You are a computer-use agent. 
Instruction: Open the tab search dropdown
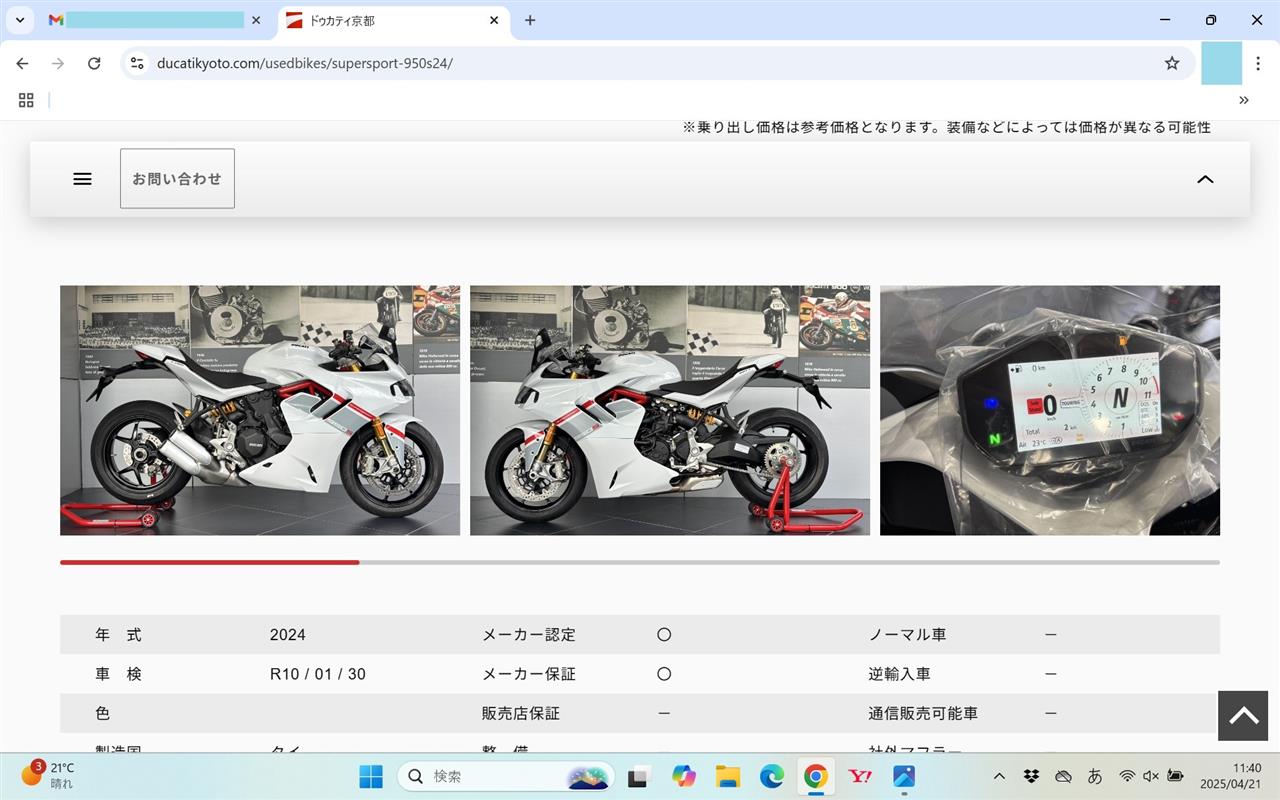point(20,20)
